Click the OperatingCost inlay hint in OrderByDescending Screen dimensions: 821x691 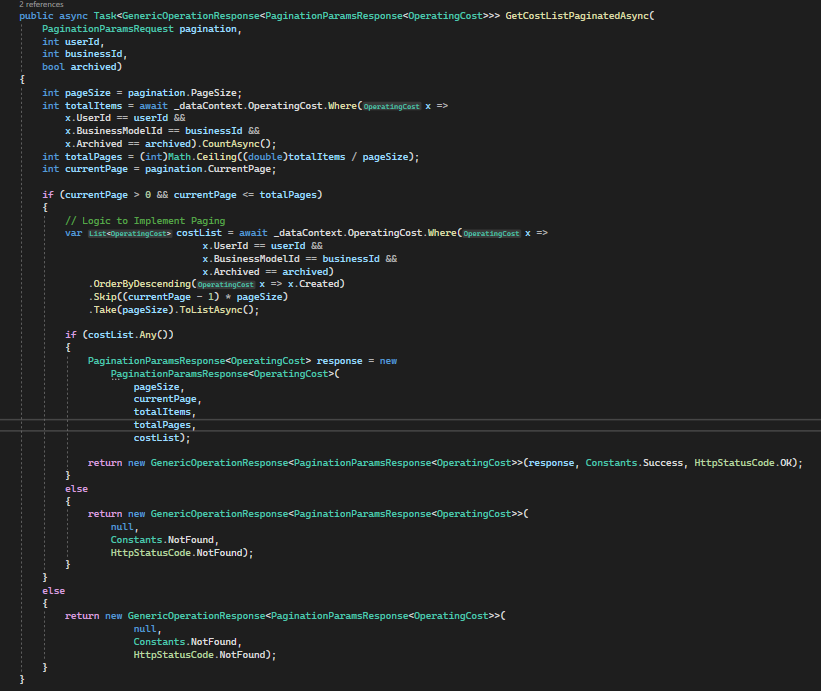coord(226,285)
